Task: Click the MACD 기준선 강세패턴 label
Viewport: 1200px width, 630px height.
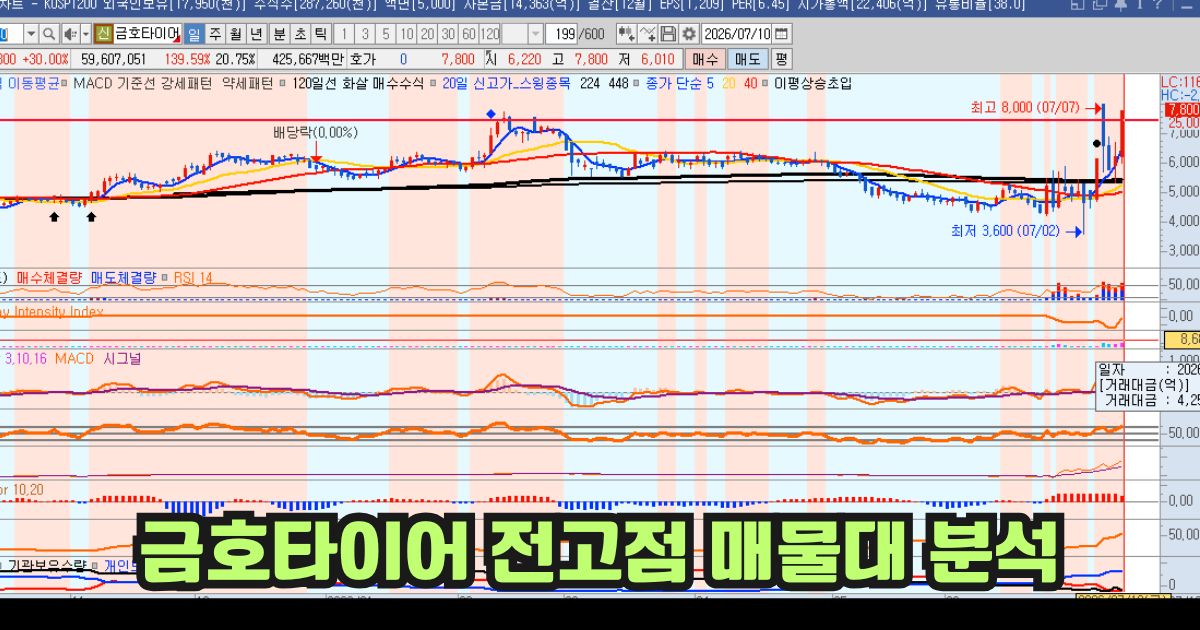Action: click(142, 84)
